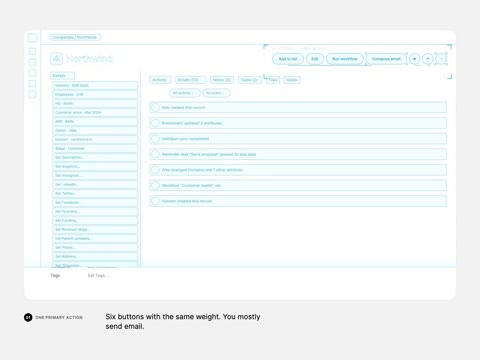This screenshot has height=360, width=480.
Task: Click the Set Twitter field
Action: (95, 194)
